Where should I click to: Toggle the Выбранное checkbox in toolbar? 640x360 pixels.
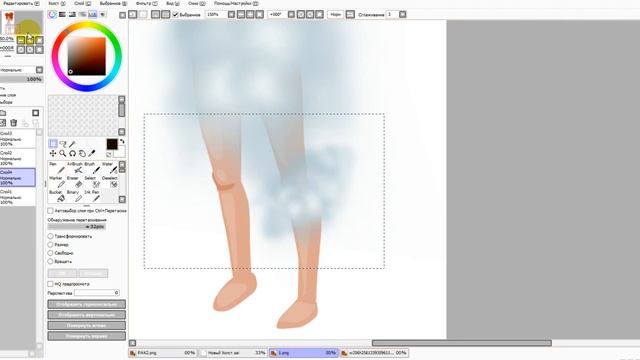pos(176,15)
